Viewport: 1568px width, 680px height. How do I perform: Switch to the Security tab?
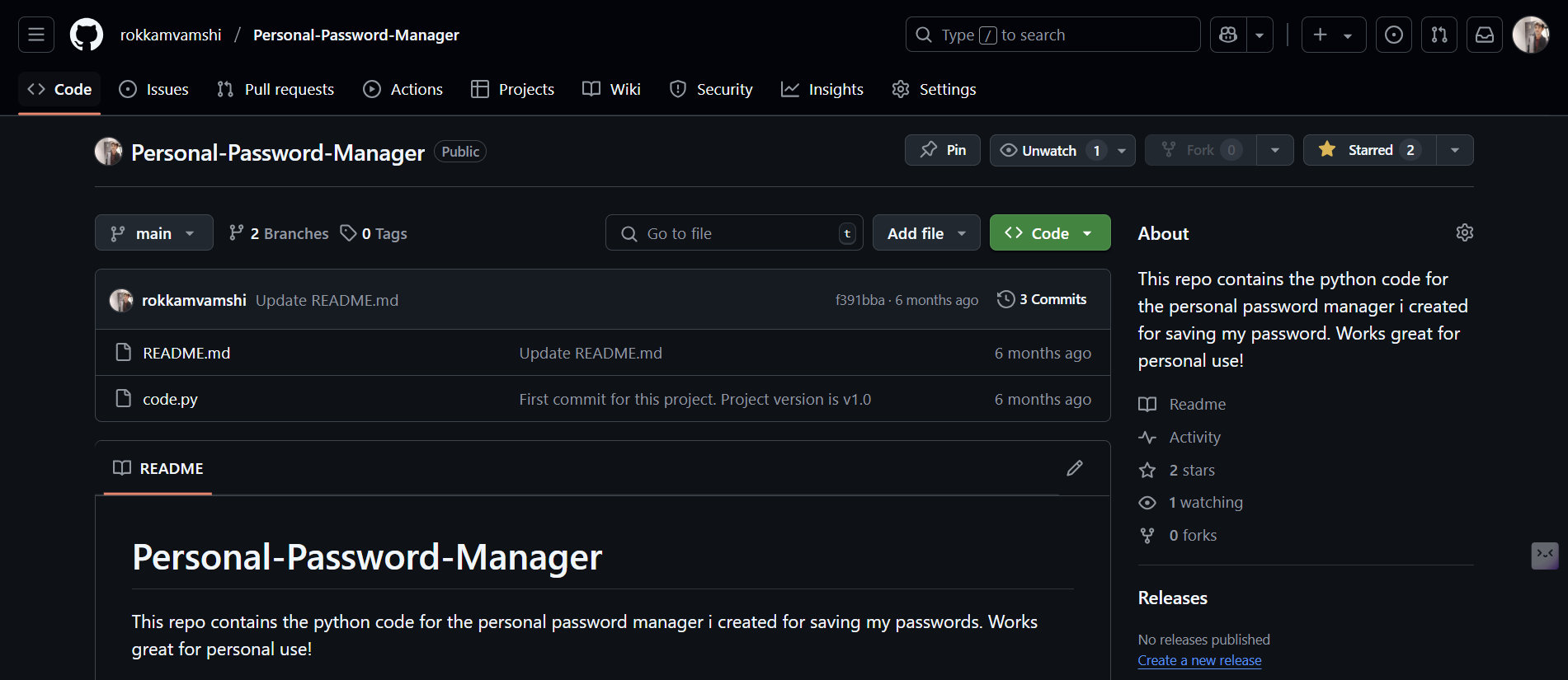coord(711,89)
